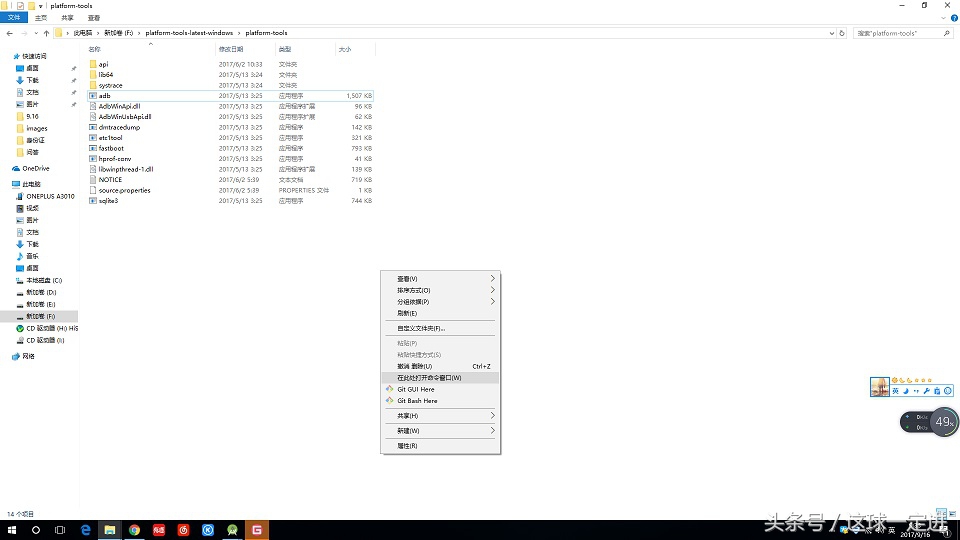Go up one folder level
Viewport: 960px width, 540px height.
coord(47,33)
